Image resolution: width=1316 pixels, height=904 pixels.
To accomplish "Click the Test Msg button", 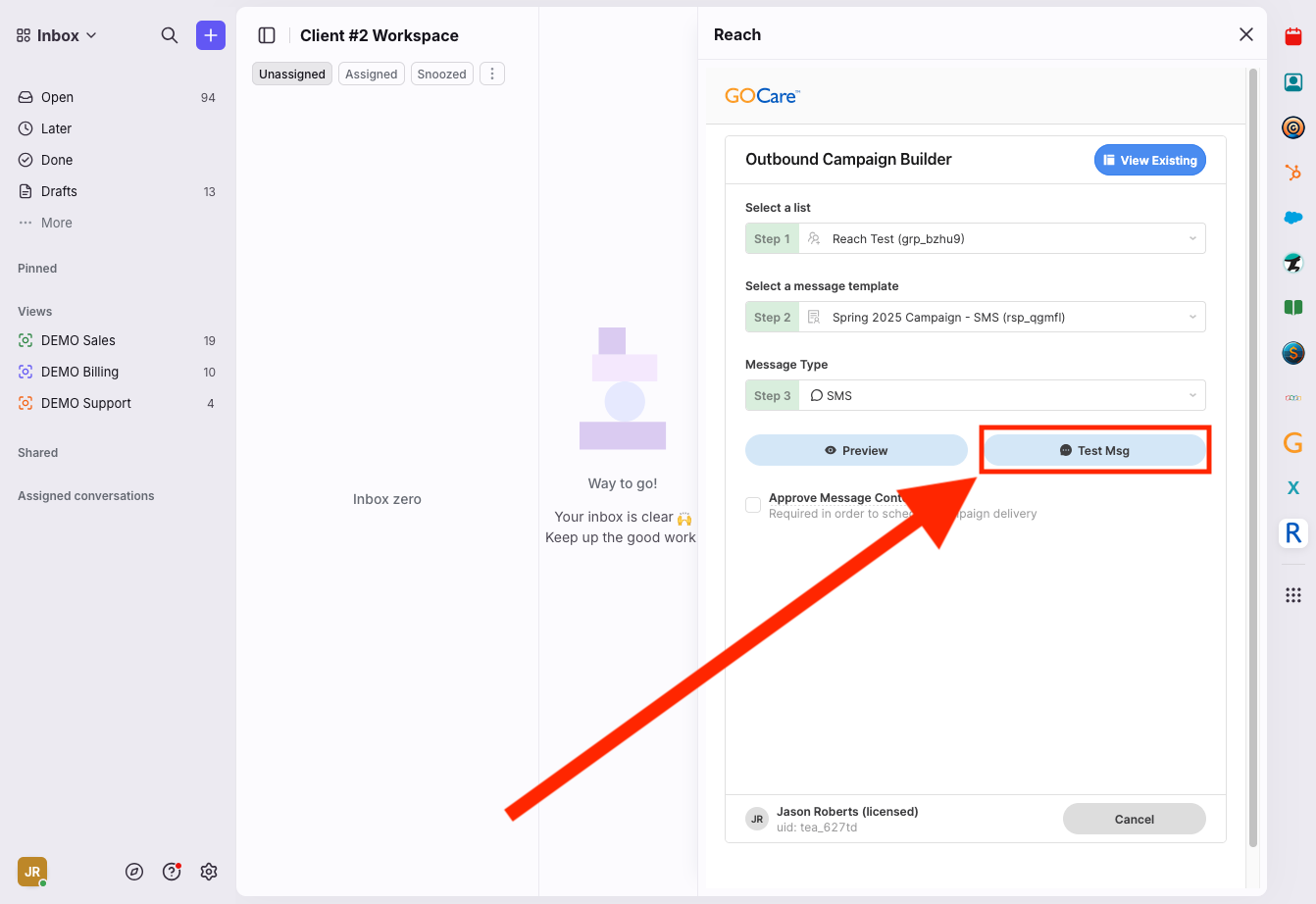I will pos(1094,451).
